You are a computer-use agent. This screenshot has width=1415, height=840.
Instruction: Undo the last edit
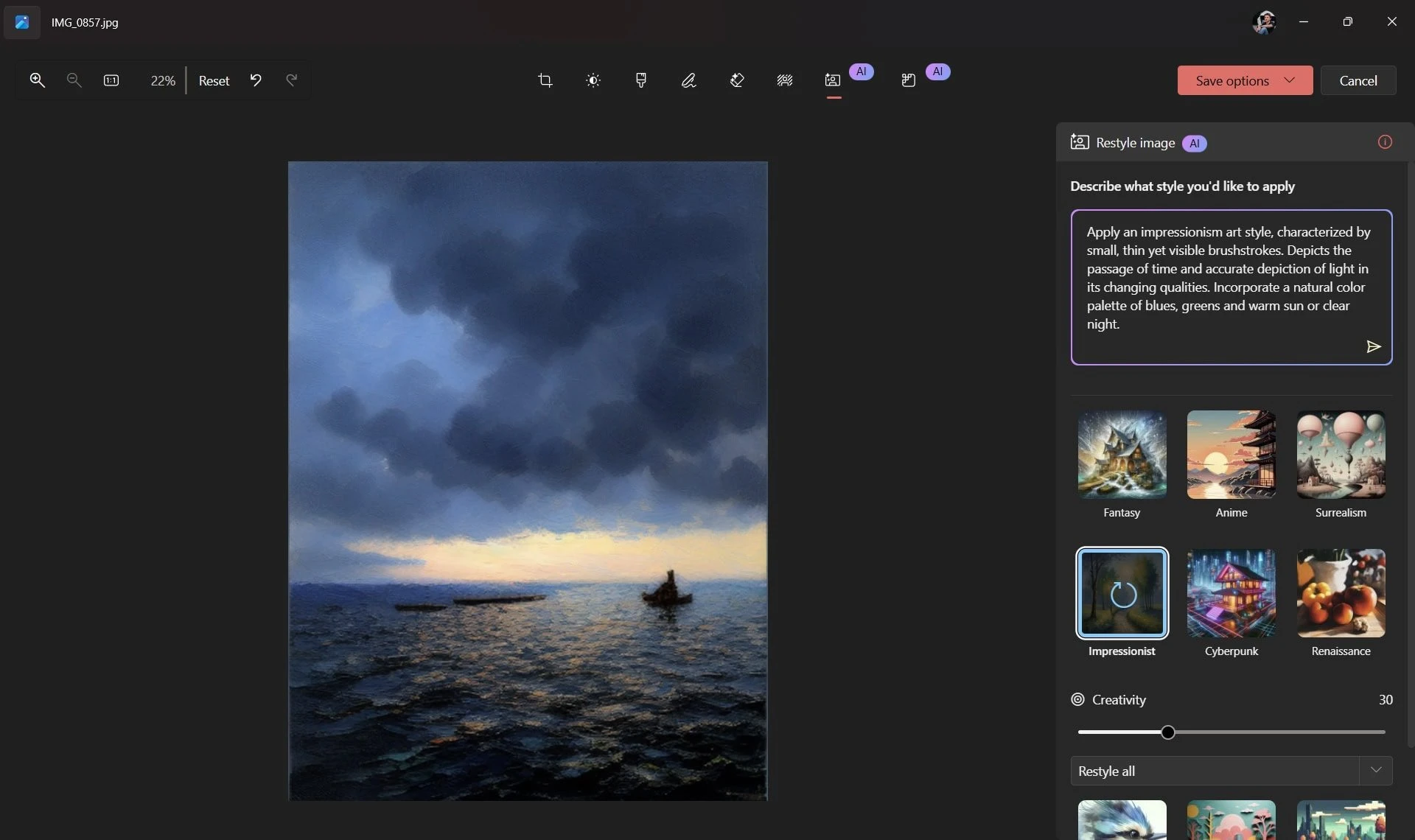coord(256,80)
